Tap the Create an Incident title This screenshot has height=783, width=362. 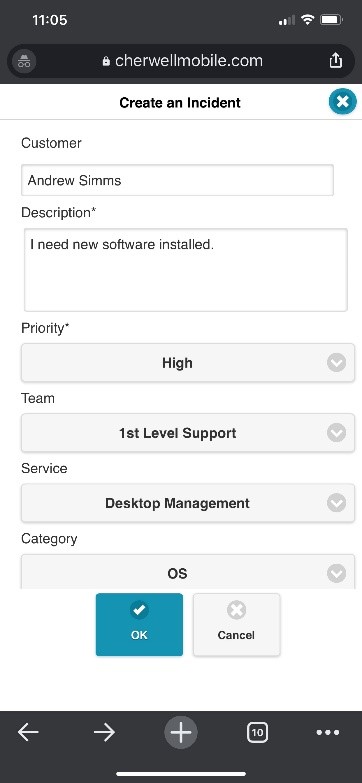[180, 102]
